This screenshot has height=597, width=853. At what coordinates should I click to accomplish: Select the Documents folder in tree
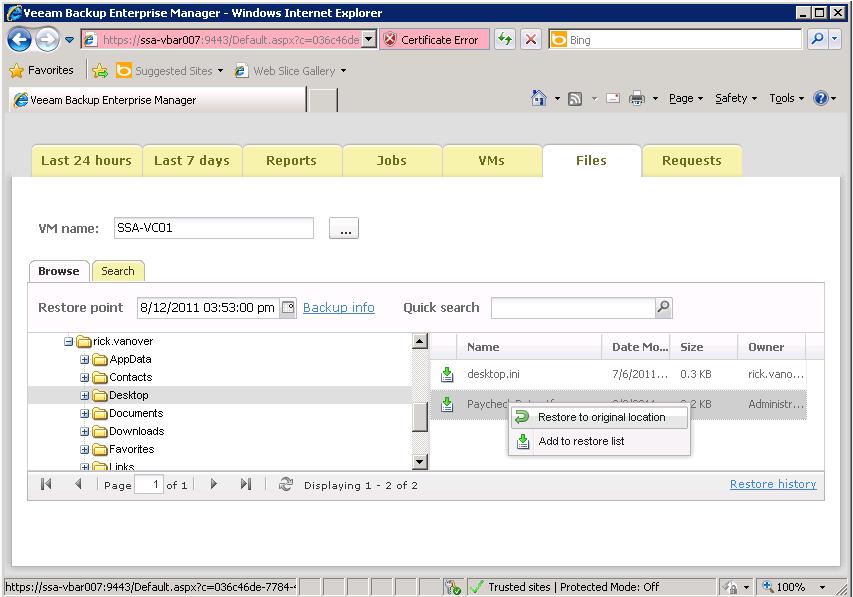pos(136,413)
